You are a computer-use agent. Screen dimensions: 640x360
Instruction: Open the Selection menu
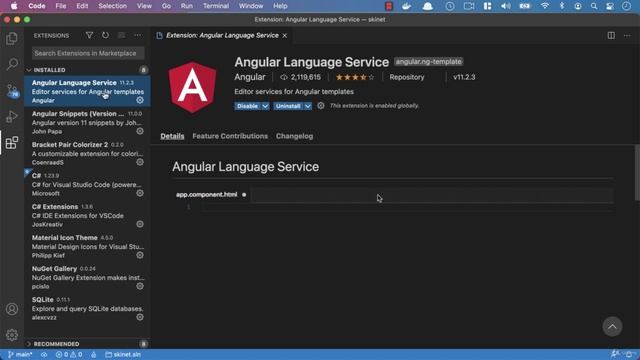click(112, 6)
